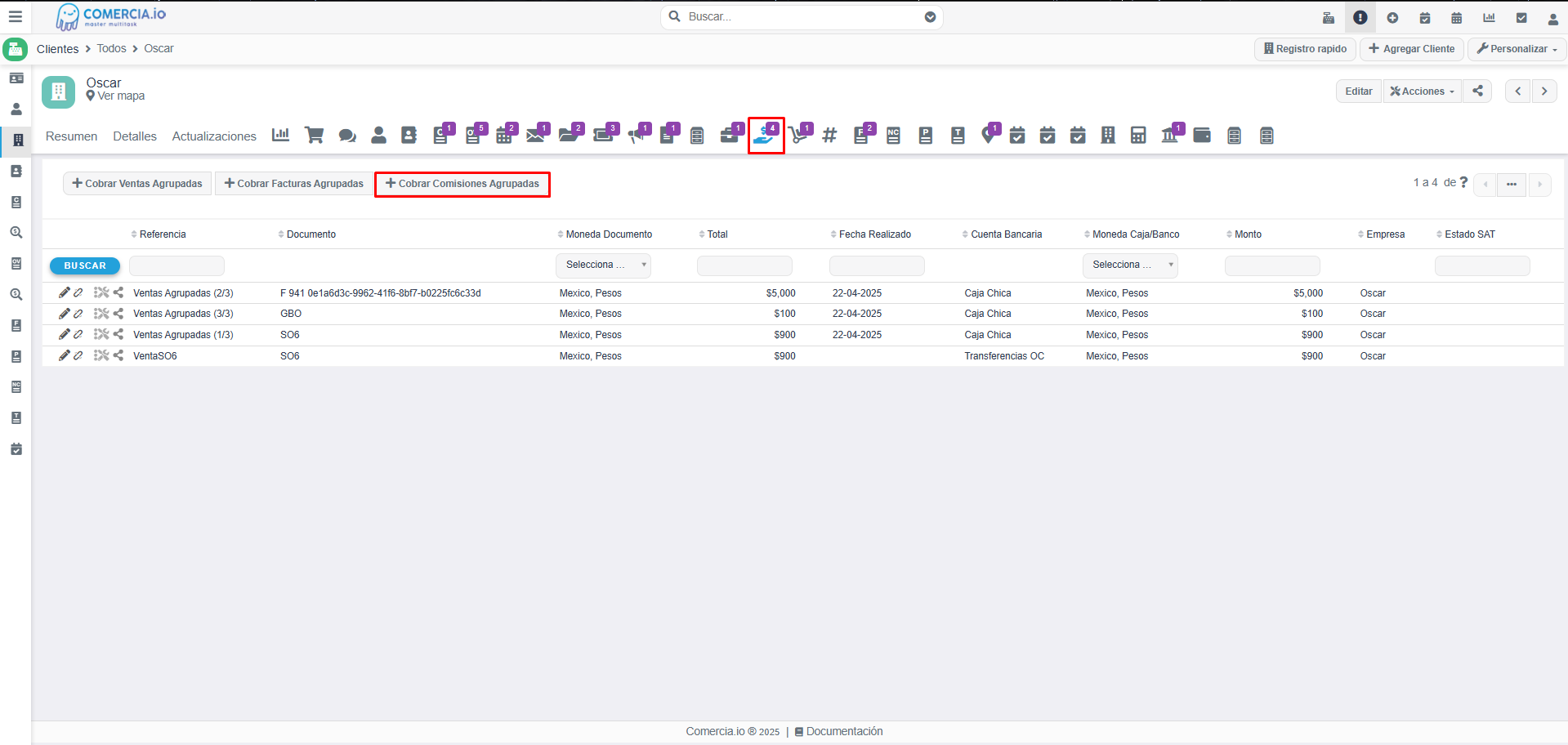Open the statistics chart tab icon

pos(280,135)
